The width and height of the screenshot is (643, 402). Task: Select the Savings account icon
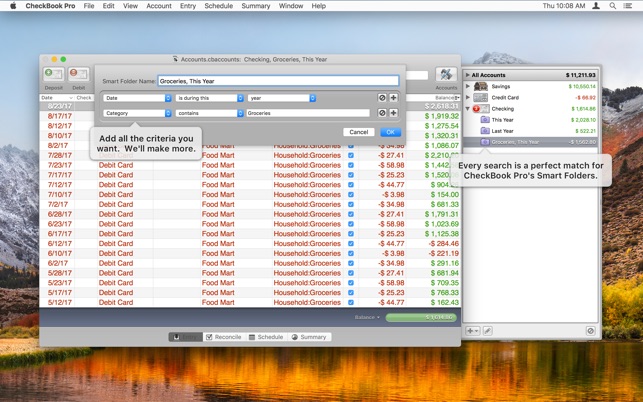coord(481,87)
